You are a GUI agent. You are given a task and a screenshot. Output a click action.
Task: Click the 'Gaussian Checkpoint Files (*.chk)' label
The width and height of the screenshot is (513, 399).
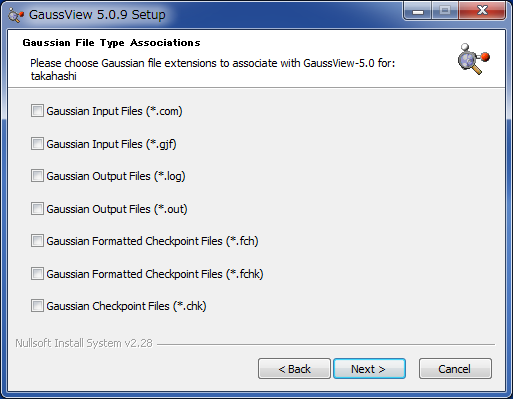(x=126, y=306)
